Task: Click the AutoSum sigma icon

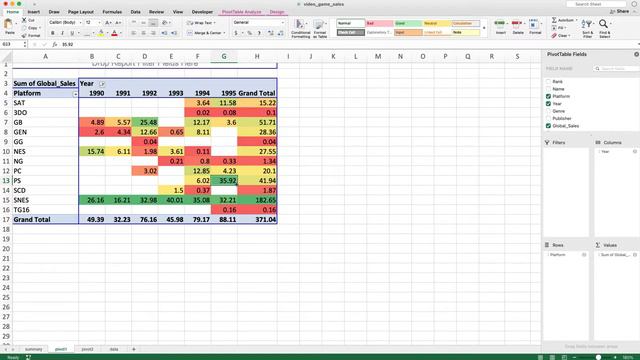Action: 554,20
